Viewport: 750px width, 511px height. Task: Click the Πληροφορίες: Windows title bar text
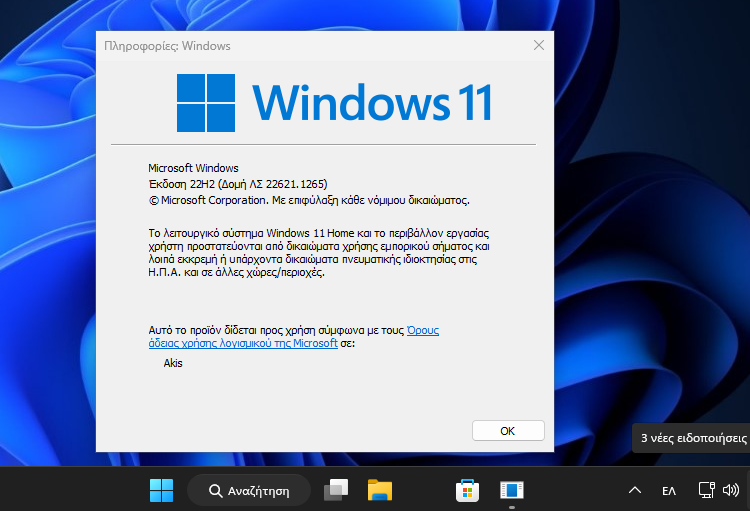pyautogui.click(x=167, y=46)
